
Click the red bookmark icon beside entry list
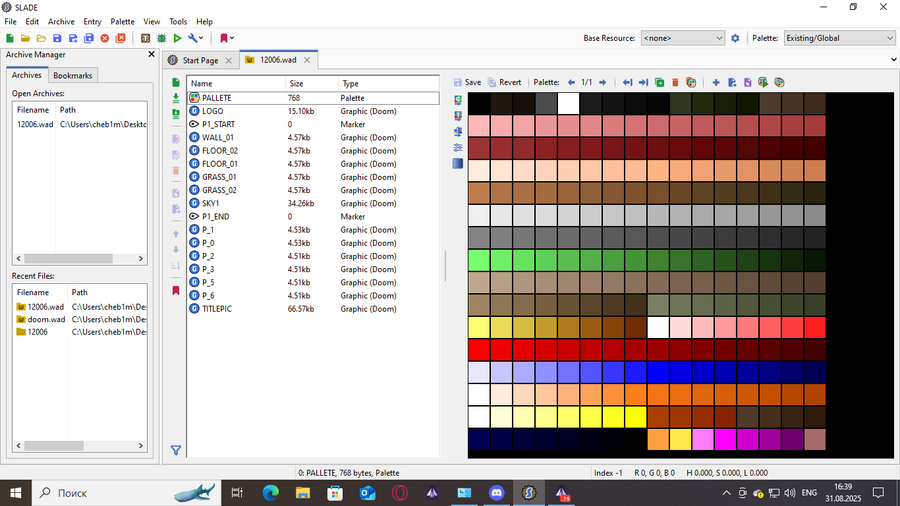[x=176, y=291]
